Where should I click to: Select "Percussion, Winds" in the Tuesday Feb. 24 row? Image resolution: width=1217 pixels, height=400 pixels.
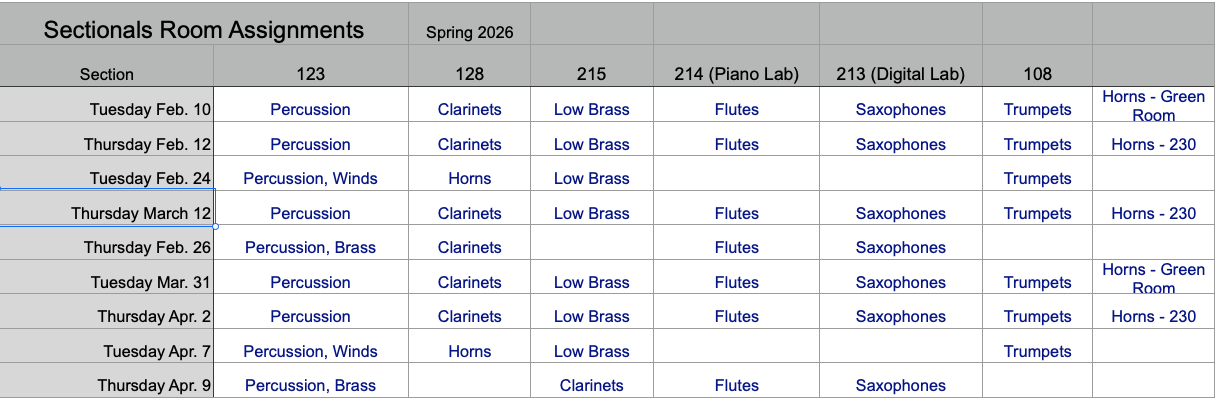[310, 178]
